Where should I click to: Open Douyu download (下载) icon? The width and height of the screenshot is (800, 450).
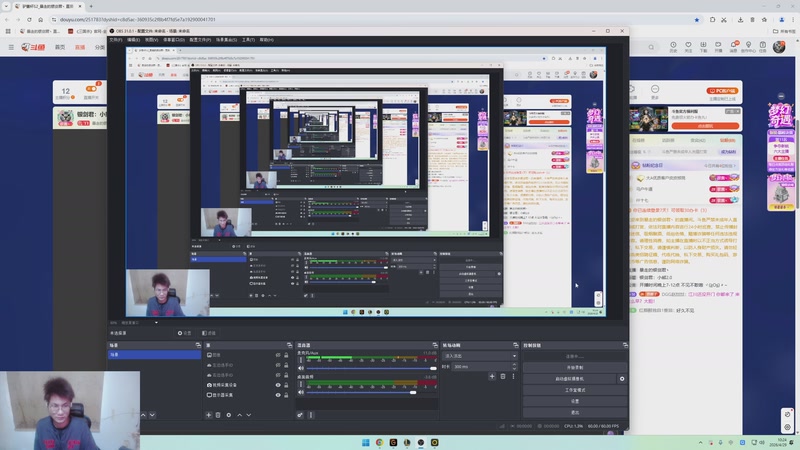[703, 46]
